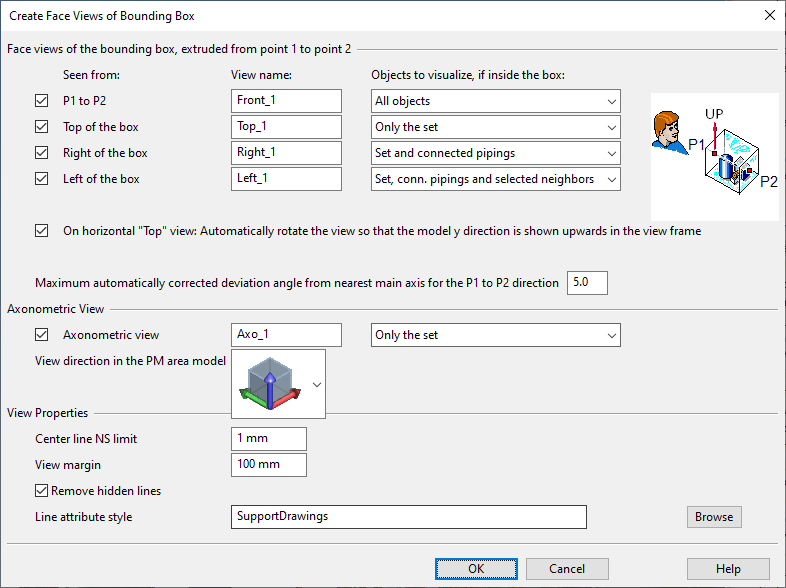Expand the Left_1 objects to visualize dropdown
The image size is (786, 588).
tap(495, 179)
